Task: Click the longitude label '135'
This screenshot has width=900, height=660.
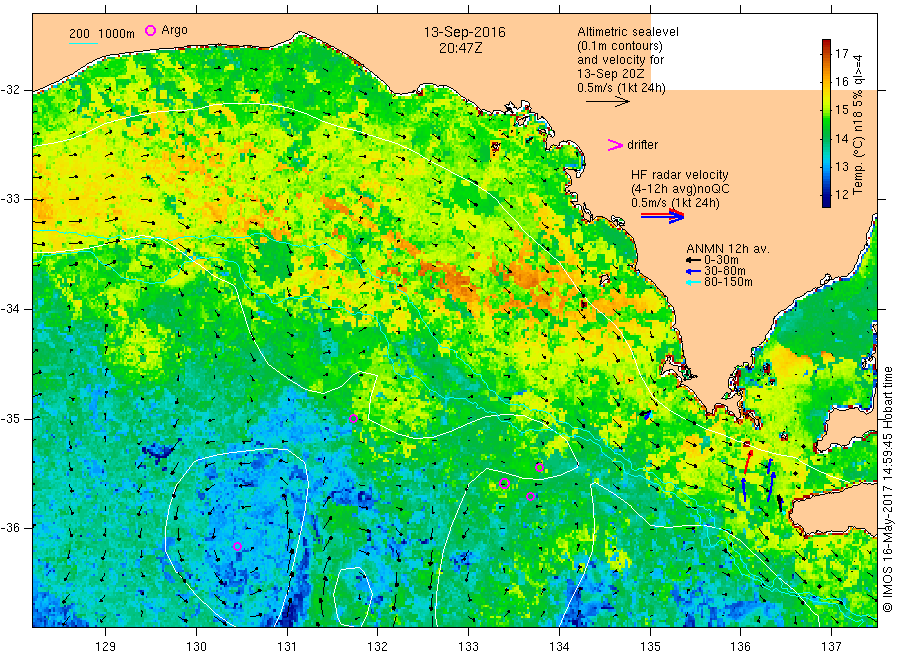Action: [650, 647]
